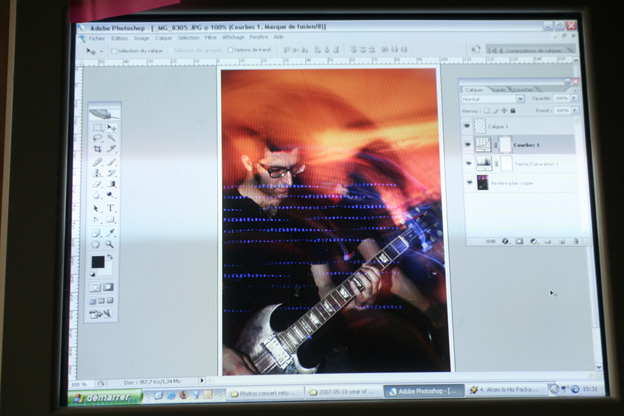Viewport: 624px width, 416px height.
Task: Click the lock position cross icon
Action: click(x=504, y=111)
